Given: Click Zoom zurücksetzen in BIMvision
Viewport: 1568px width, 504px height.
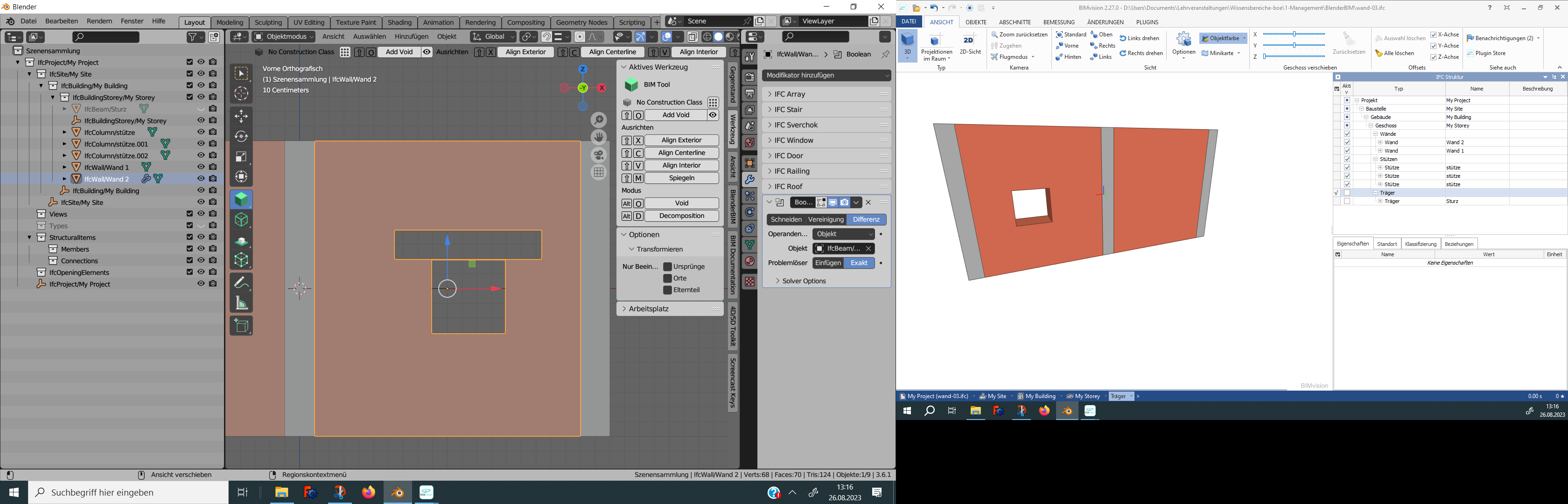Looking at the screenshot, I should (1020, 35).
